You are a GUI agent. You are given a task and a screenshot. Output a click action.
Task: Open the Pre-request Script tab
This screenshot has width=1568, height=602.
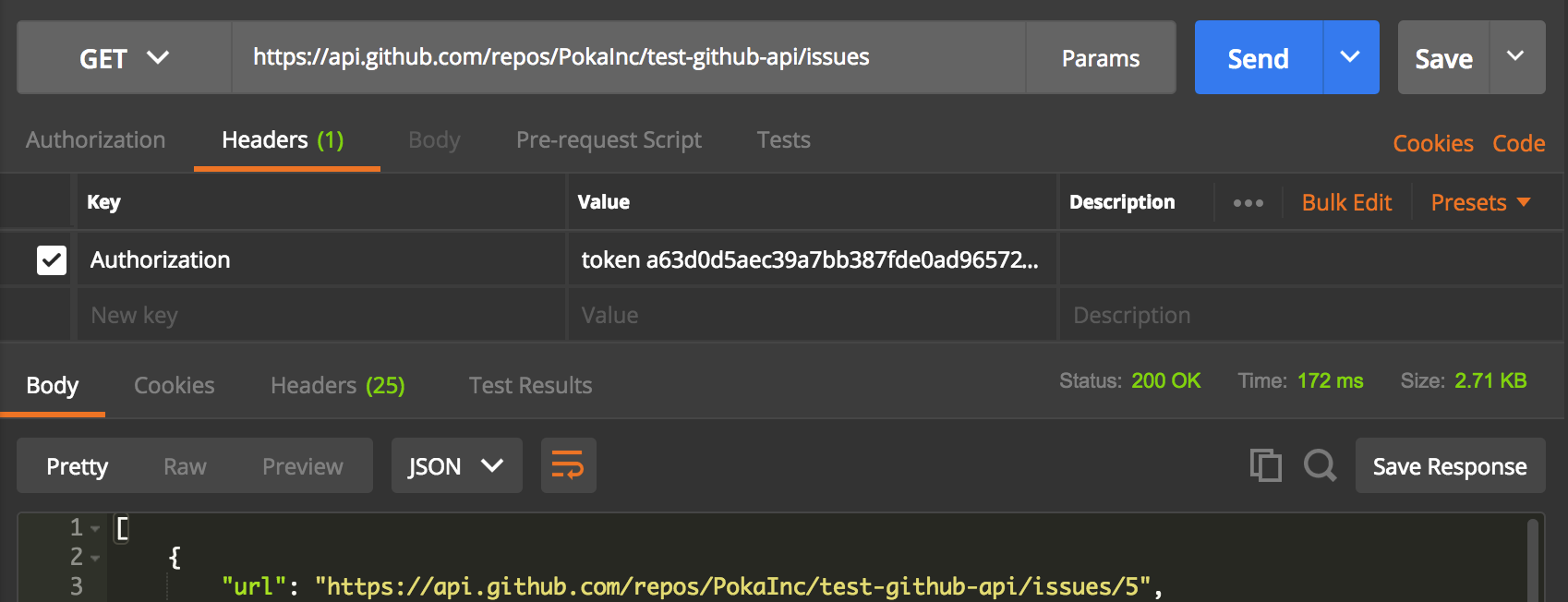tap(609, 140)
